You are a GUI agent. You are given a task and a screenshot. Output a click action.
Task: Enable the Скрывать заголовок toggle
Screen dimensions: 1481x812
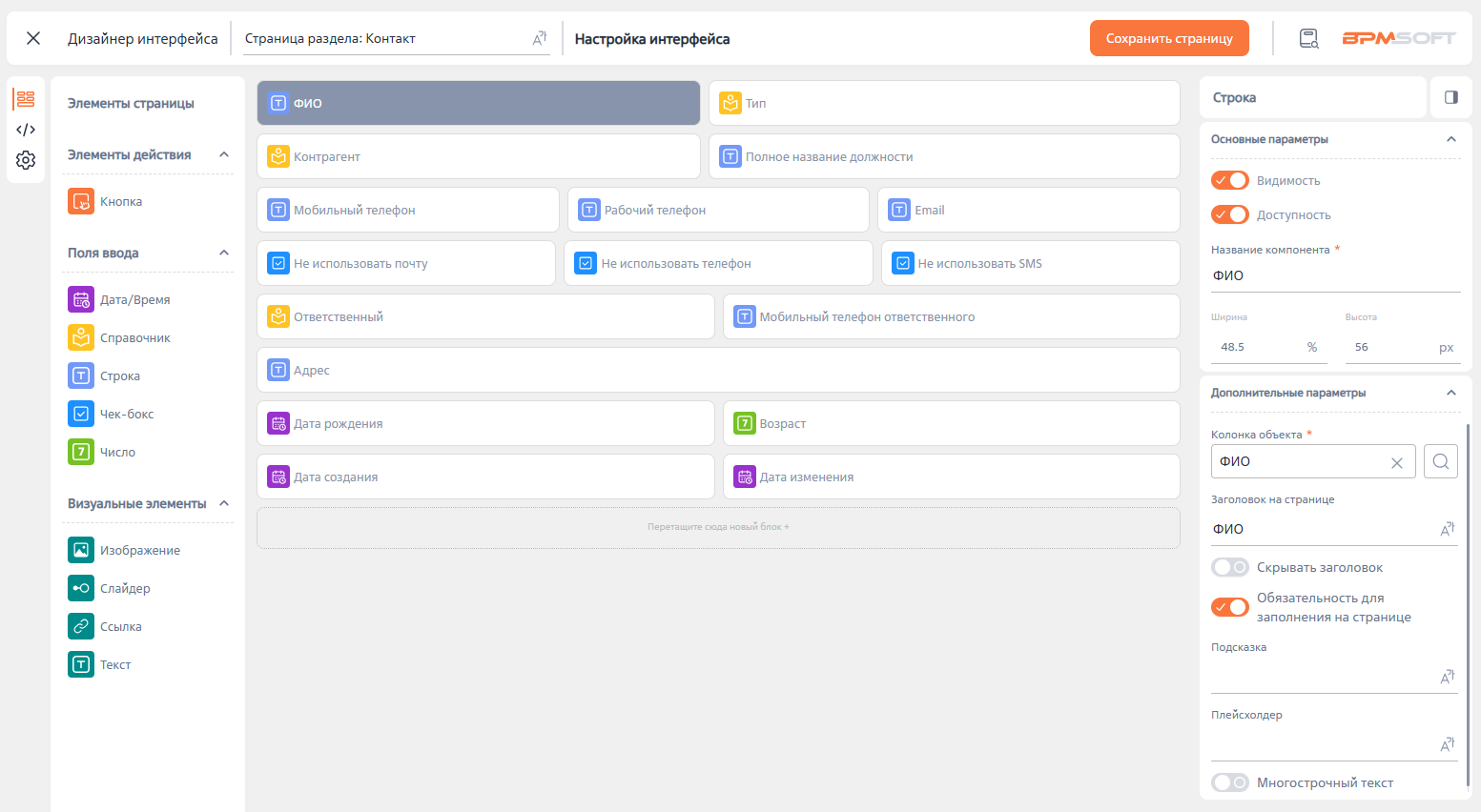1229,567
